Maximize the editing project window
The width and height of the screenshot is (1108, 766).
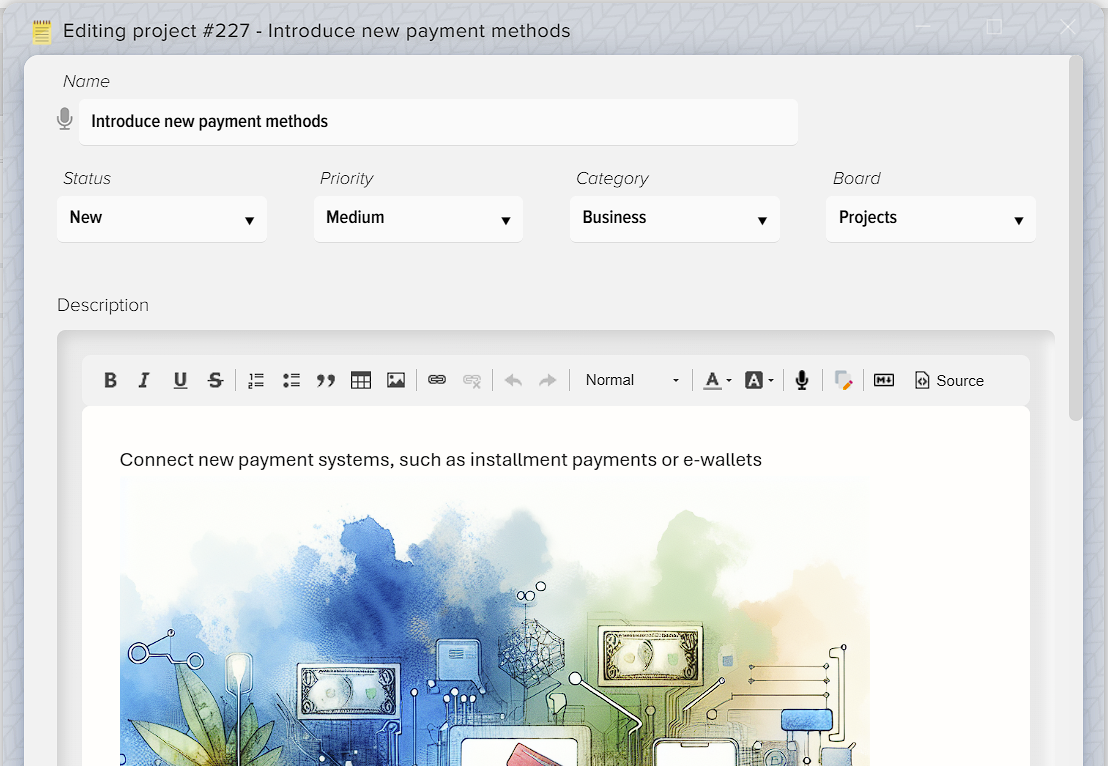pos(994,27)
